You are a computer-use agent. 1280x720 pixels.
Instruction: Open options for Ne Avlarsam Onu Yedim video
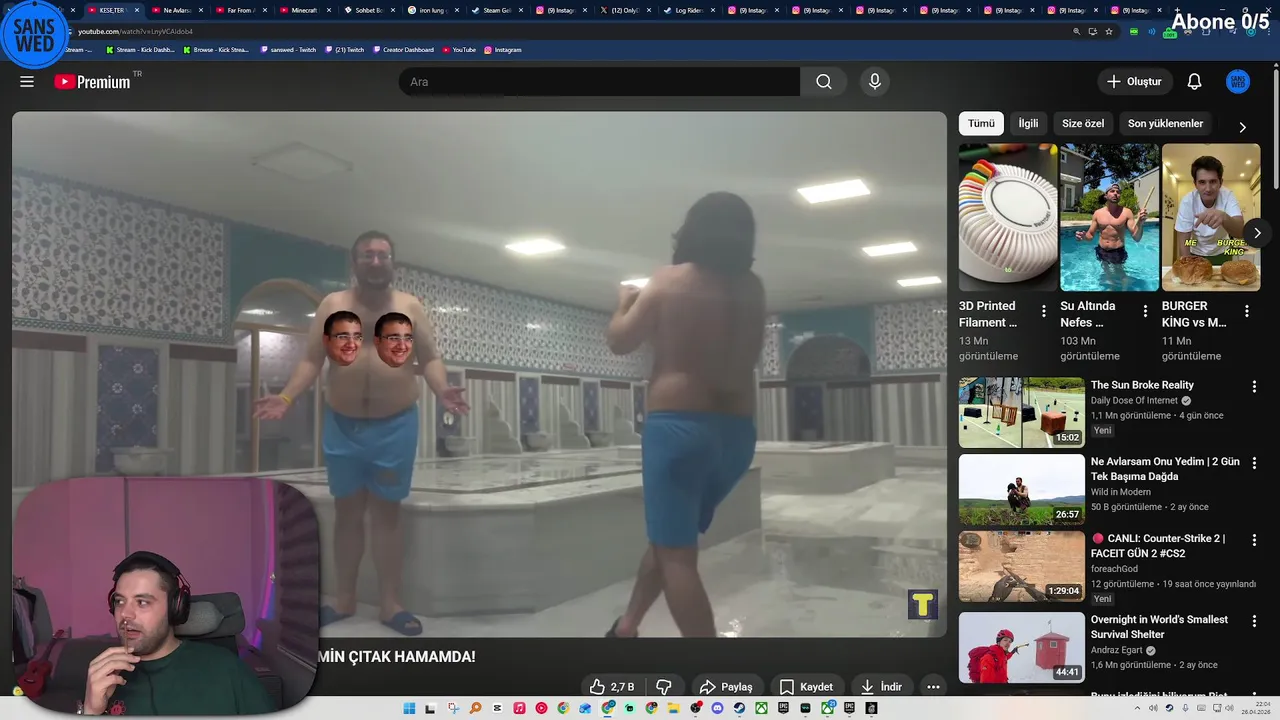pyautogui.click(x=1254, y=463)
